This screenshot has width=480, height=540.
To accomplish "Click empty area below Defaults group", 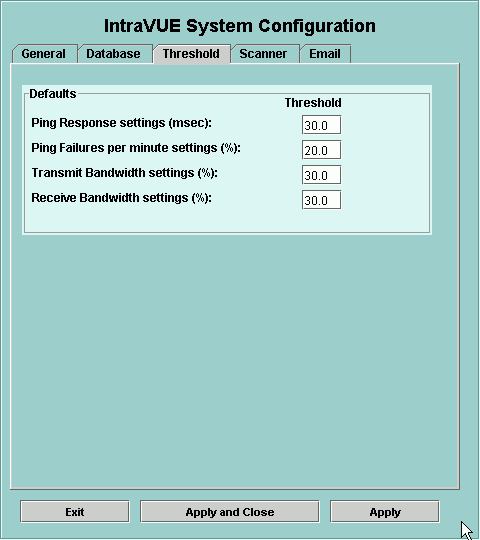I will 234,358.
